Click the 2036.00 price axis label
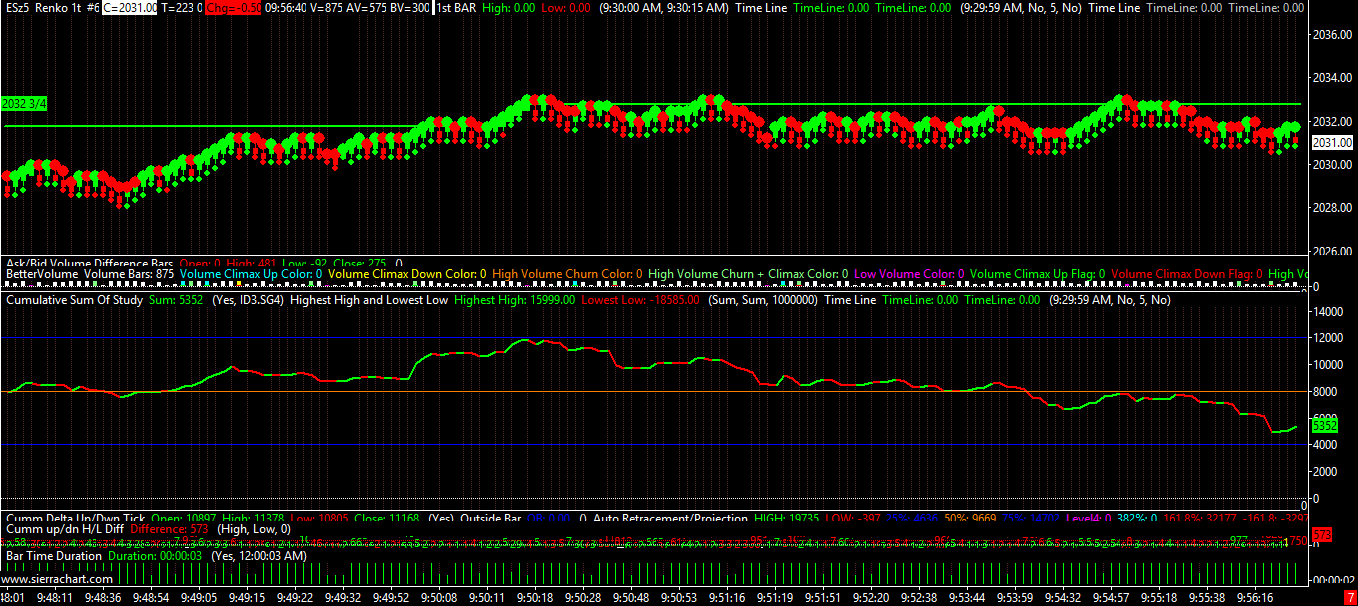The height and width of the screenshot is (606, 1358). coord(1332,35)
